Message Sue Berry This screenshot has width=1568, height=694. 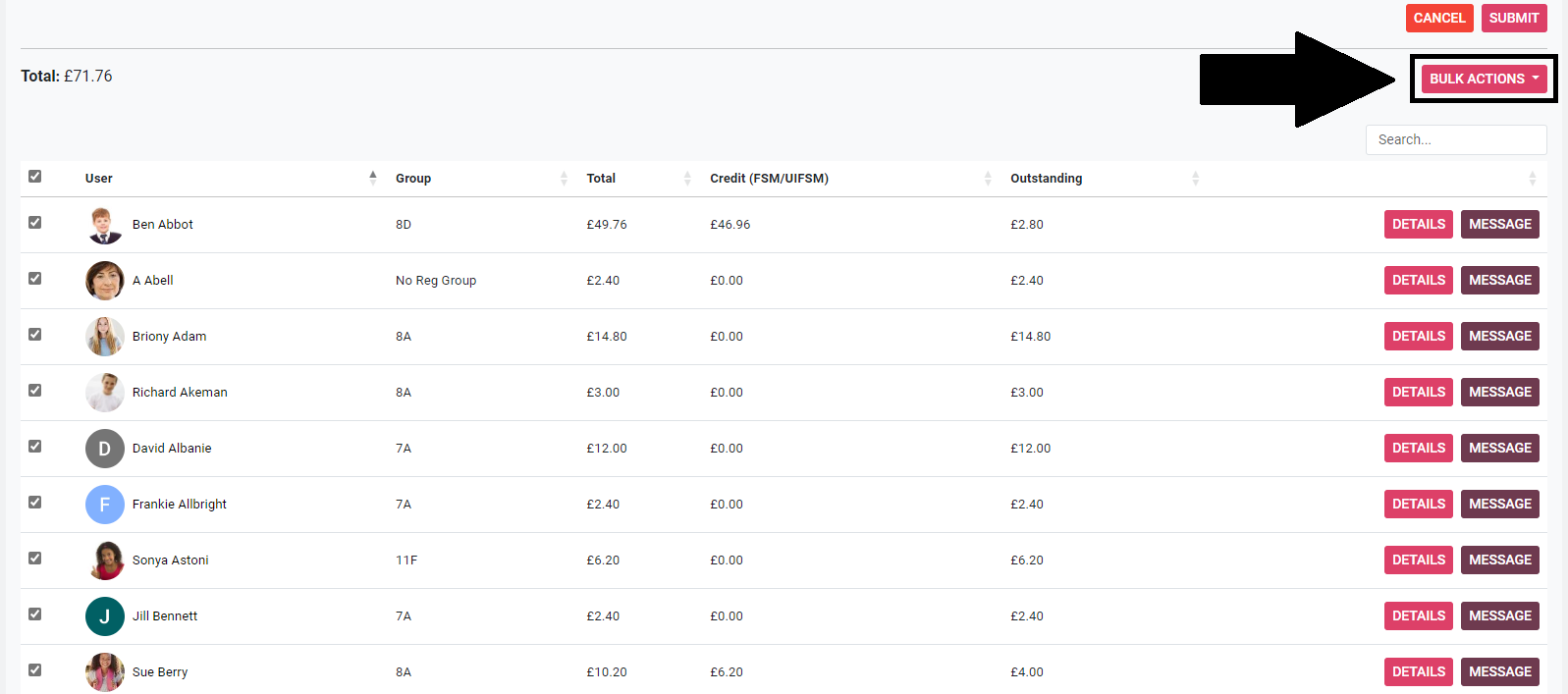point(1499,672)
